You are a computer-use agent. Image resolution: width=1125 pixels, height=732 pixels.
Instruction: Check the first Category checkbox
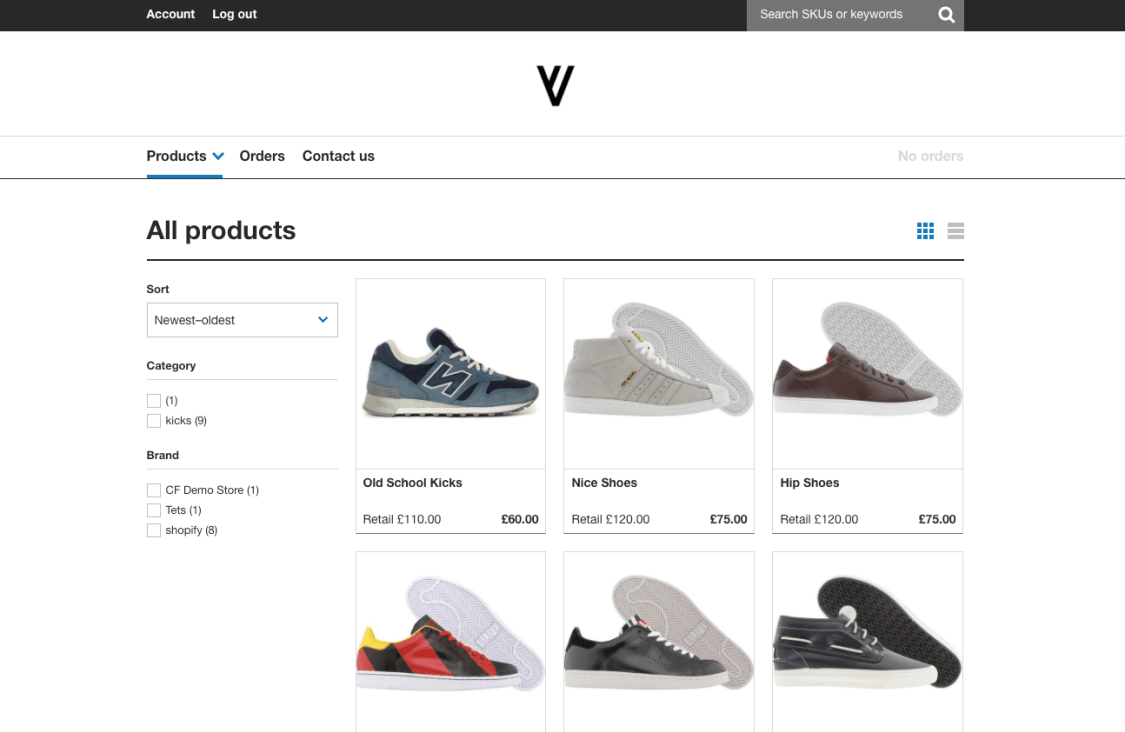click(153, 400)
